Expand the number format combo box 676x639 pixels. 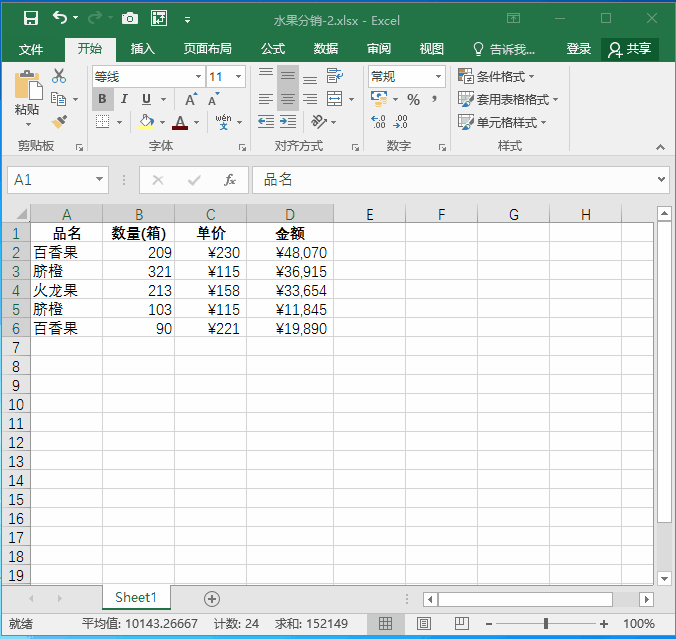coord(438,77)
